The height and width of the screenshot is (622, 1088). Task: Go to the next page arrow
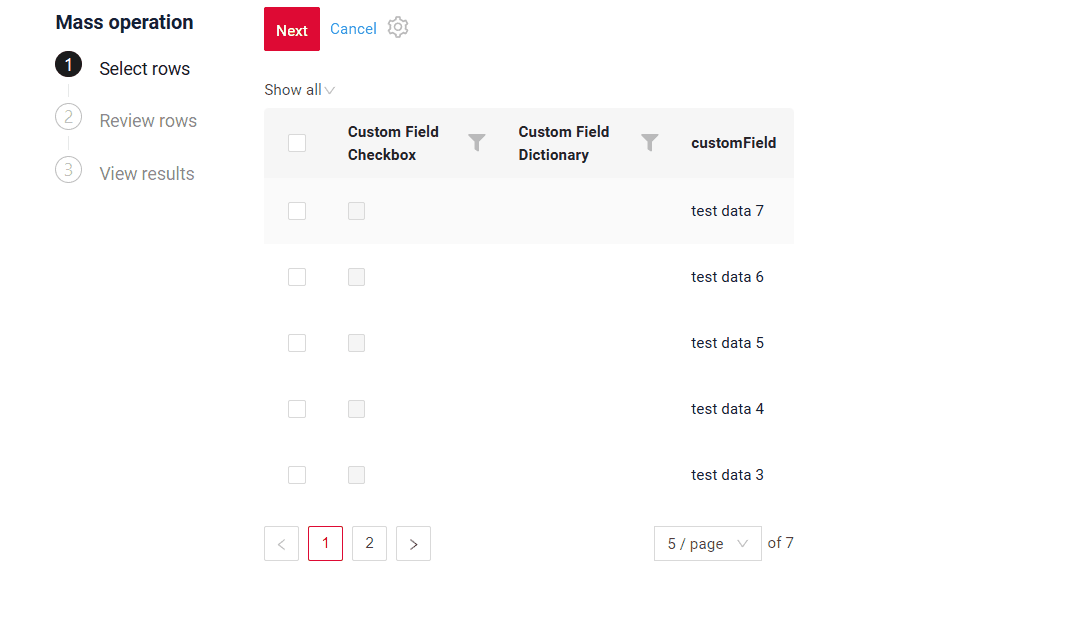(x=413, y=544)
